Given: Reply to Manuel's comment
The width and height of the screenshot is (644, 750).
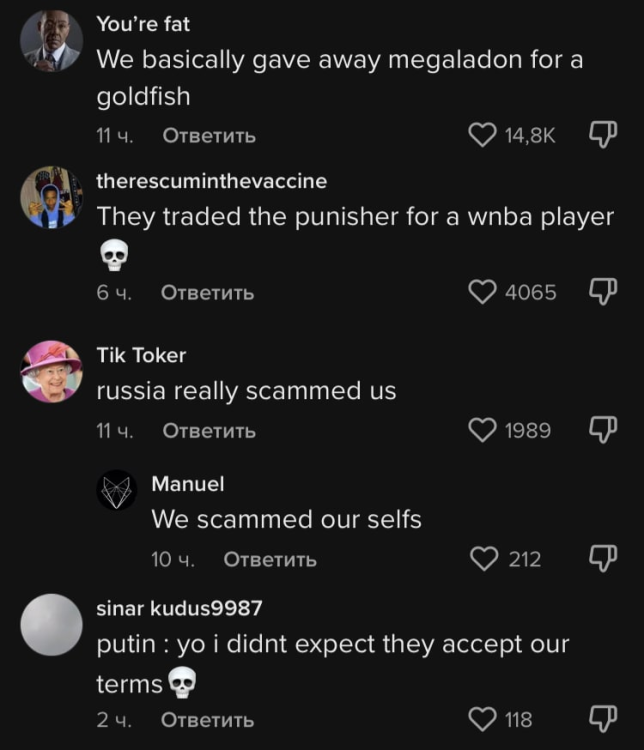Looking at the screenshot, I should [270, 559].
